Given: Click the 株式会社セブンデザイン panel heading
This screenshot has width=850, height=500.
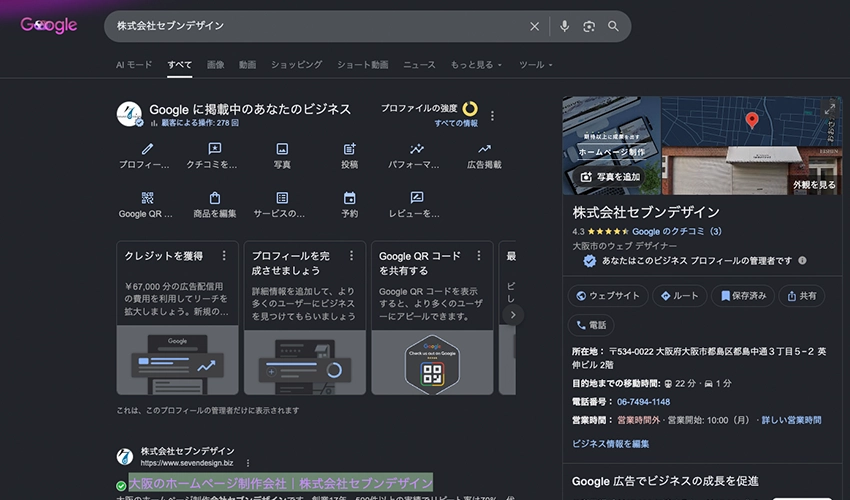Looking at the screenshot, I should coord(646,212).
